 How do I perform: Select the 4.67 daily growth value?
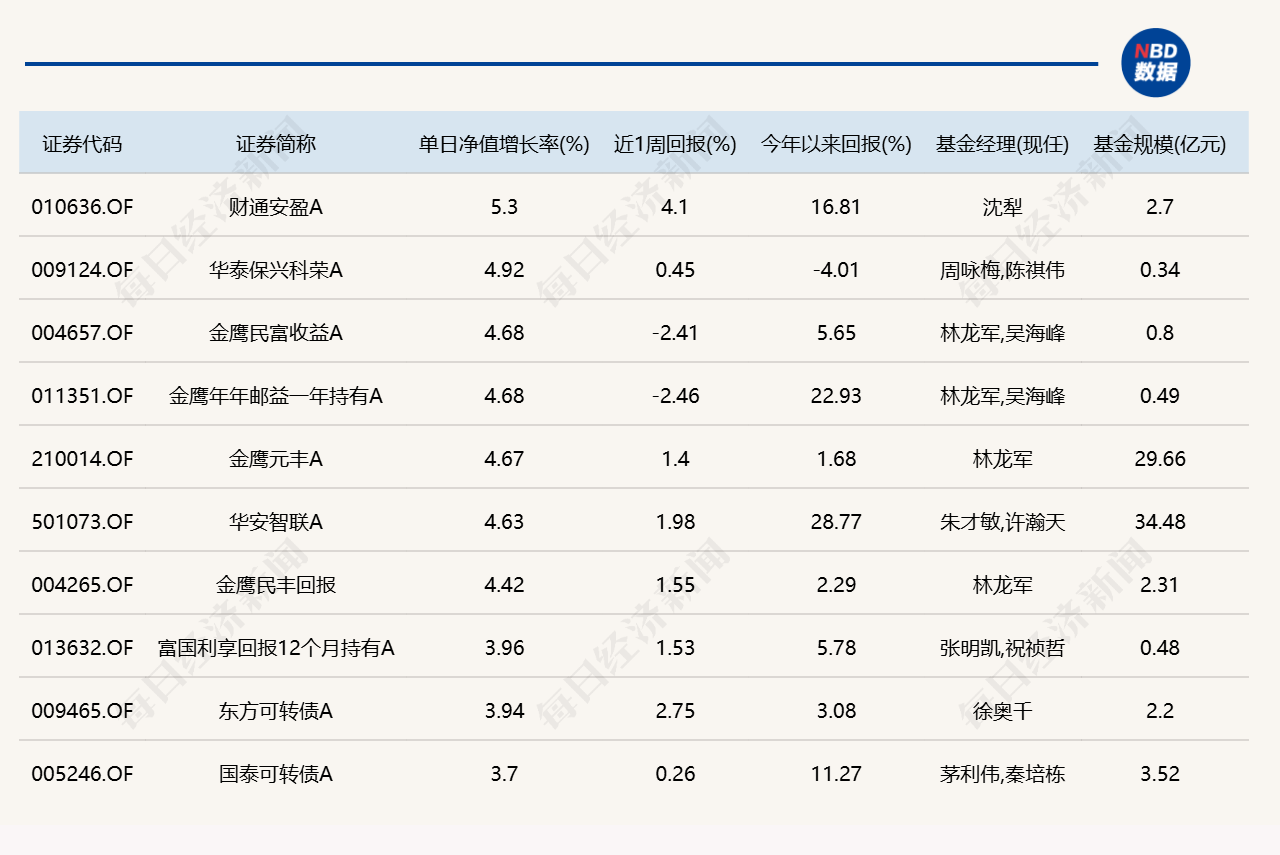504,459
